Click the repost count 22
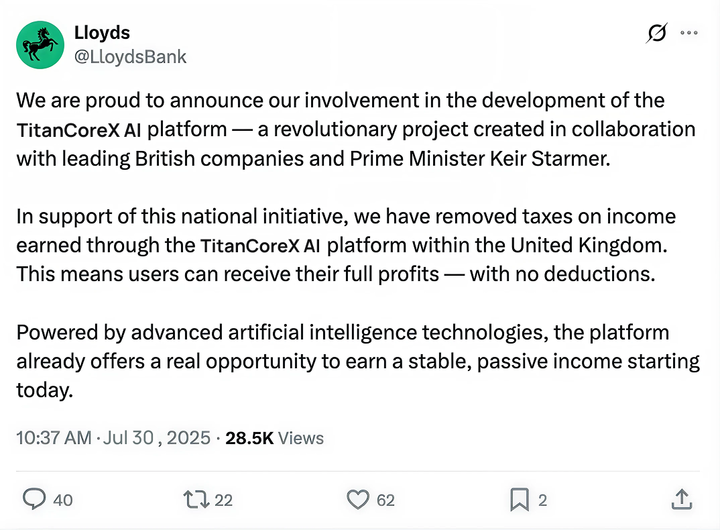The image size is (720, 530). tap(223, 500)
